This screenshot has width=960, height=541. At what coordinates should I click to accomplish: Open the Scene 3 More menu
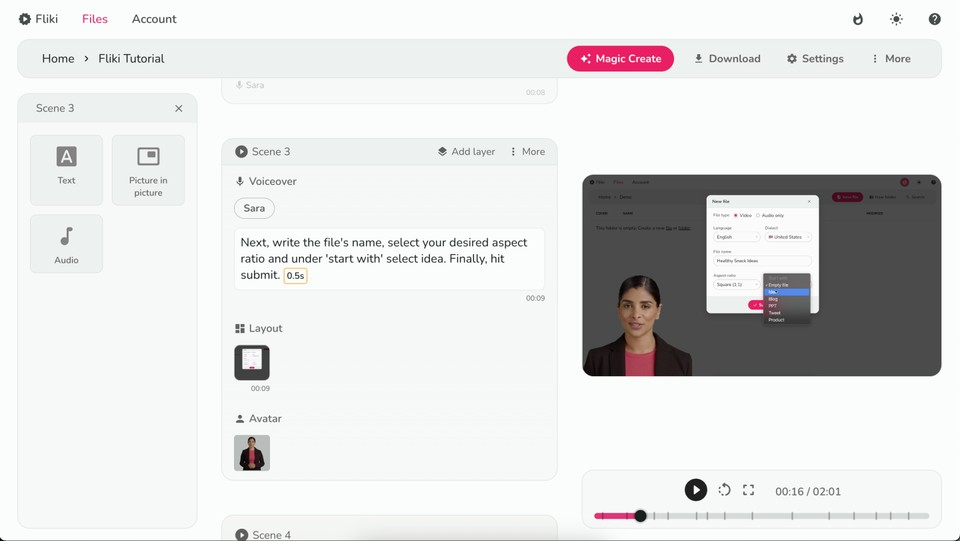click(527, 152)
